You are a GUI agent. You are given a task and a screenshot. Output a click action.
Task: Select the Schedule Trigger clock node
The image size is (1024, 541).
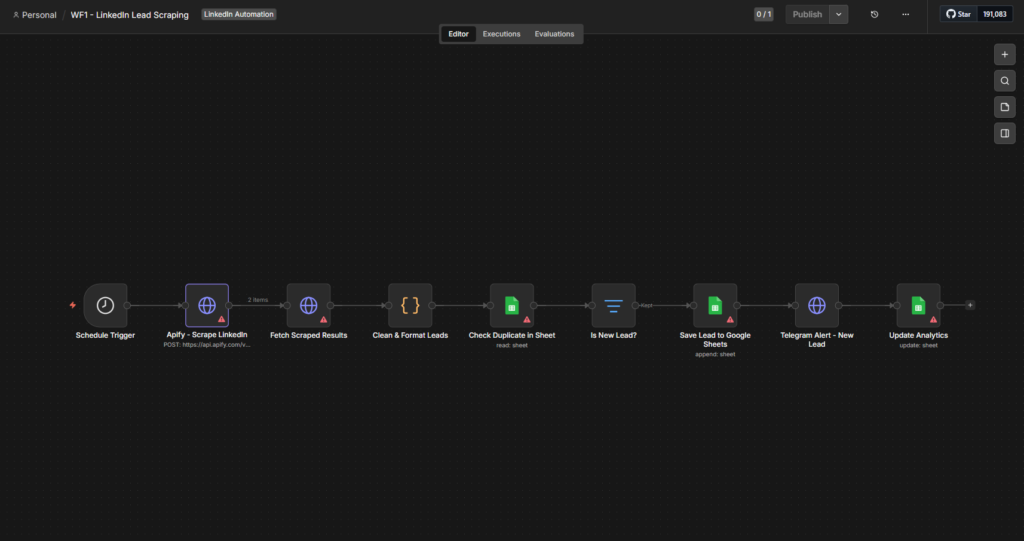(105, 305)
